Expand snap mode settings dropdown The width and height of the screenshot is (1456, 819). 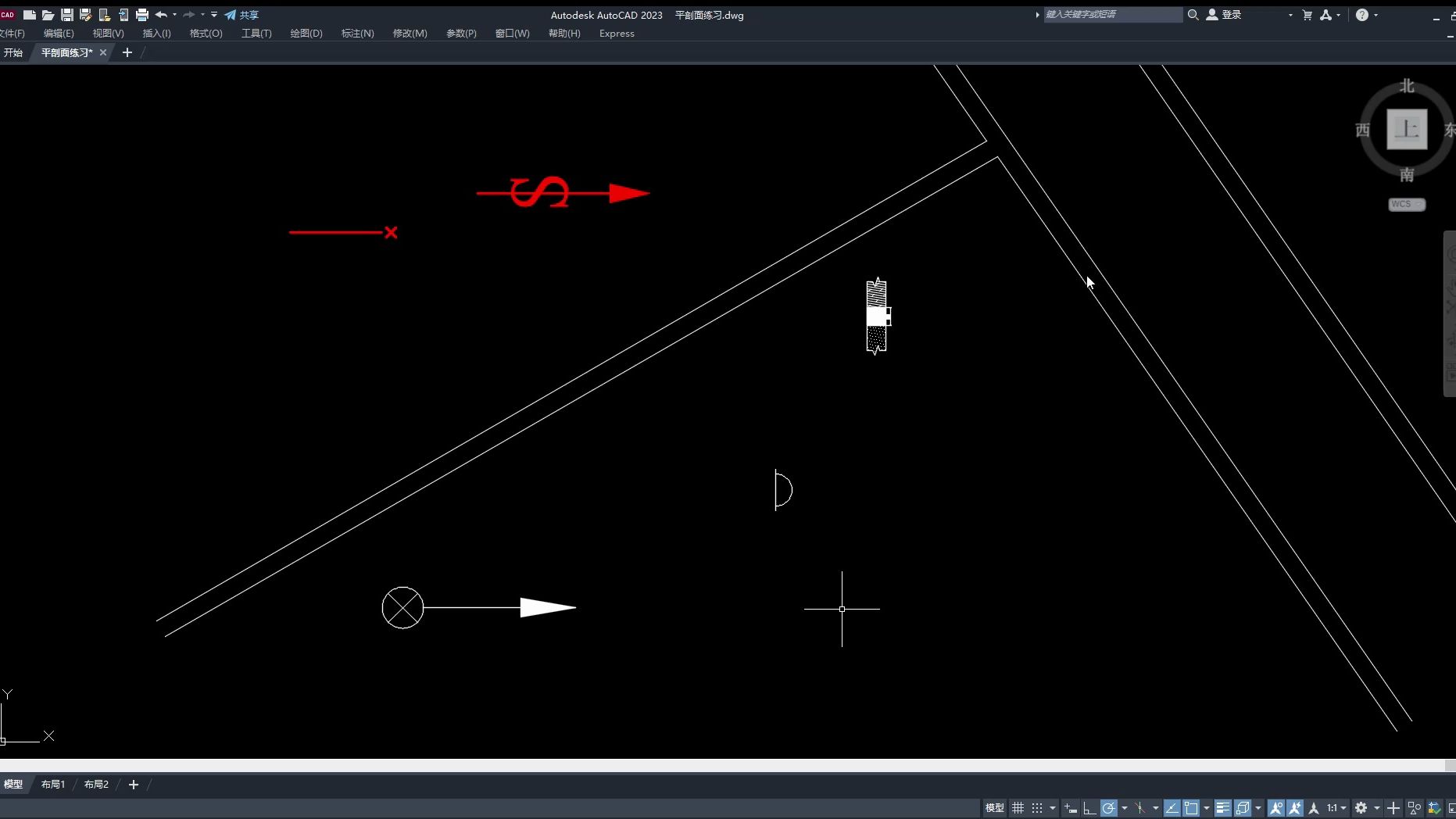click(x=1053, y=808)
